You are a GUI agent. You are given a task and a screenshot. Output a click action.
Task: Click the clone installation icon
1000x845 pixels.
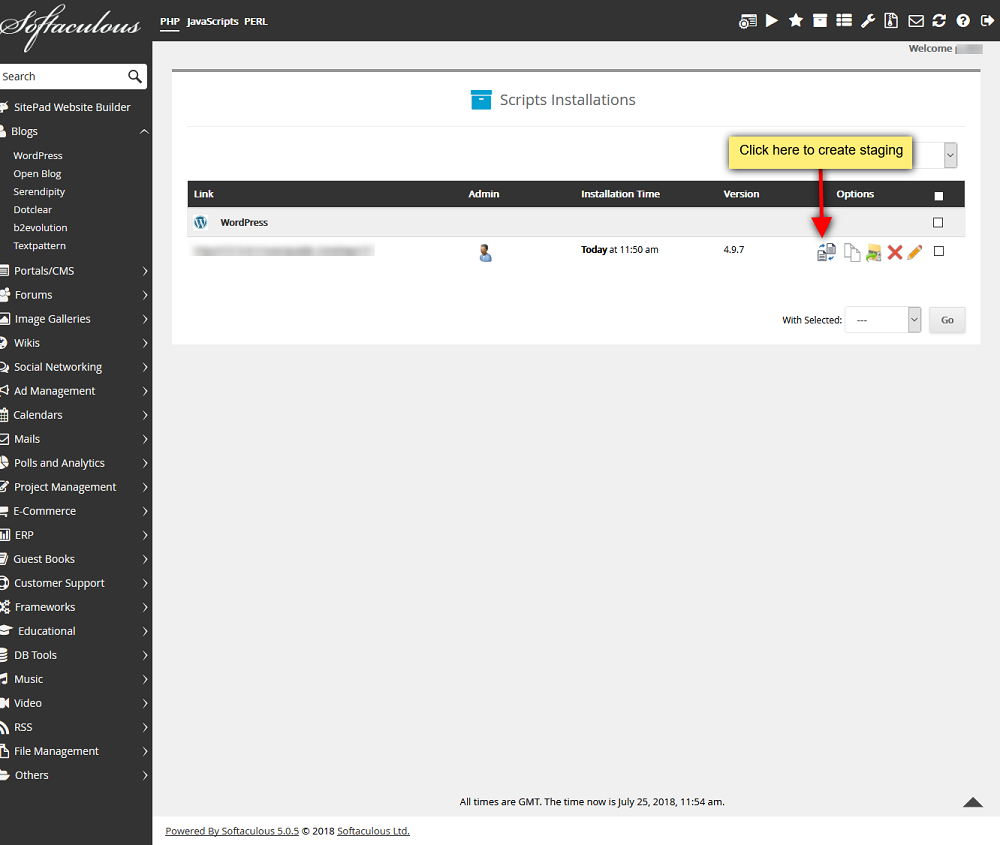click(851, 253)
